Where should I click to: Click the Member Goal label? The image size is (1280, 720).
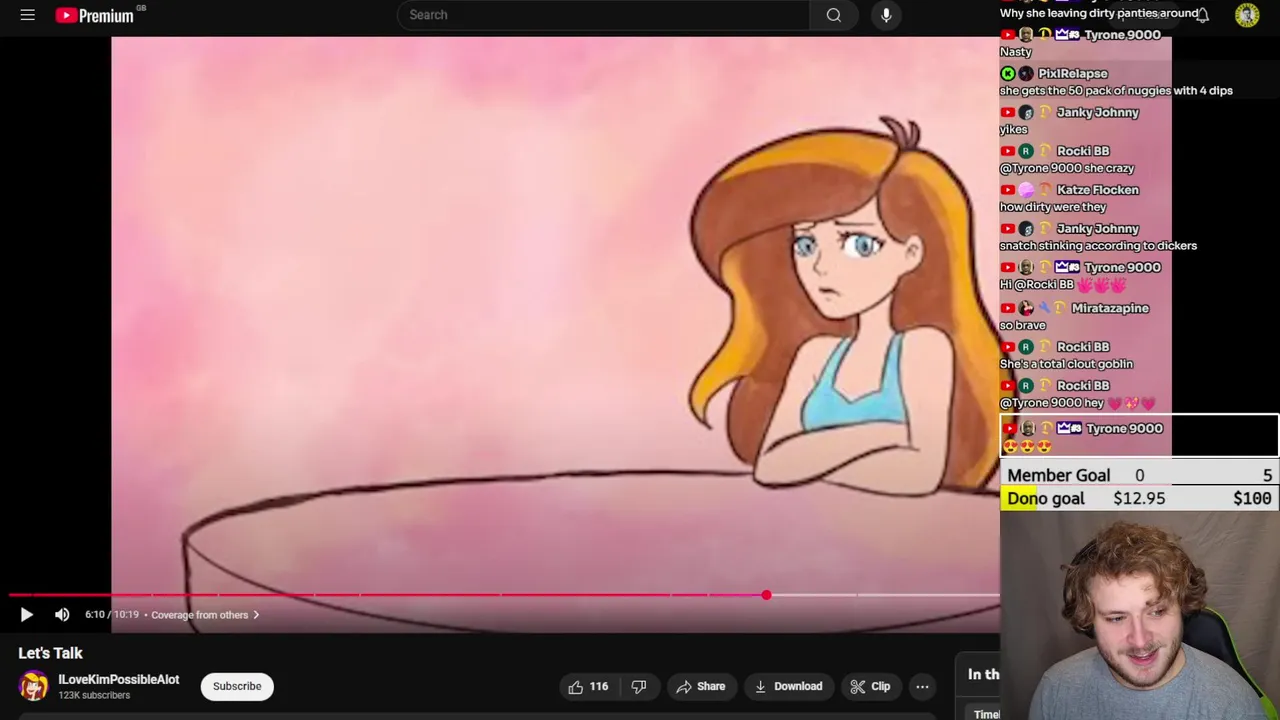coord(1058,475)
